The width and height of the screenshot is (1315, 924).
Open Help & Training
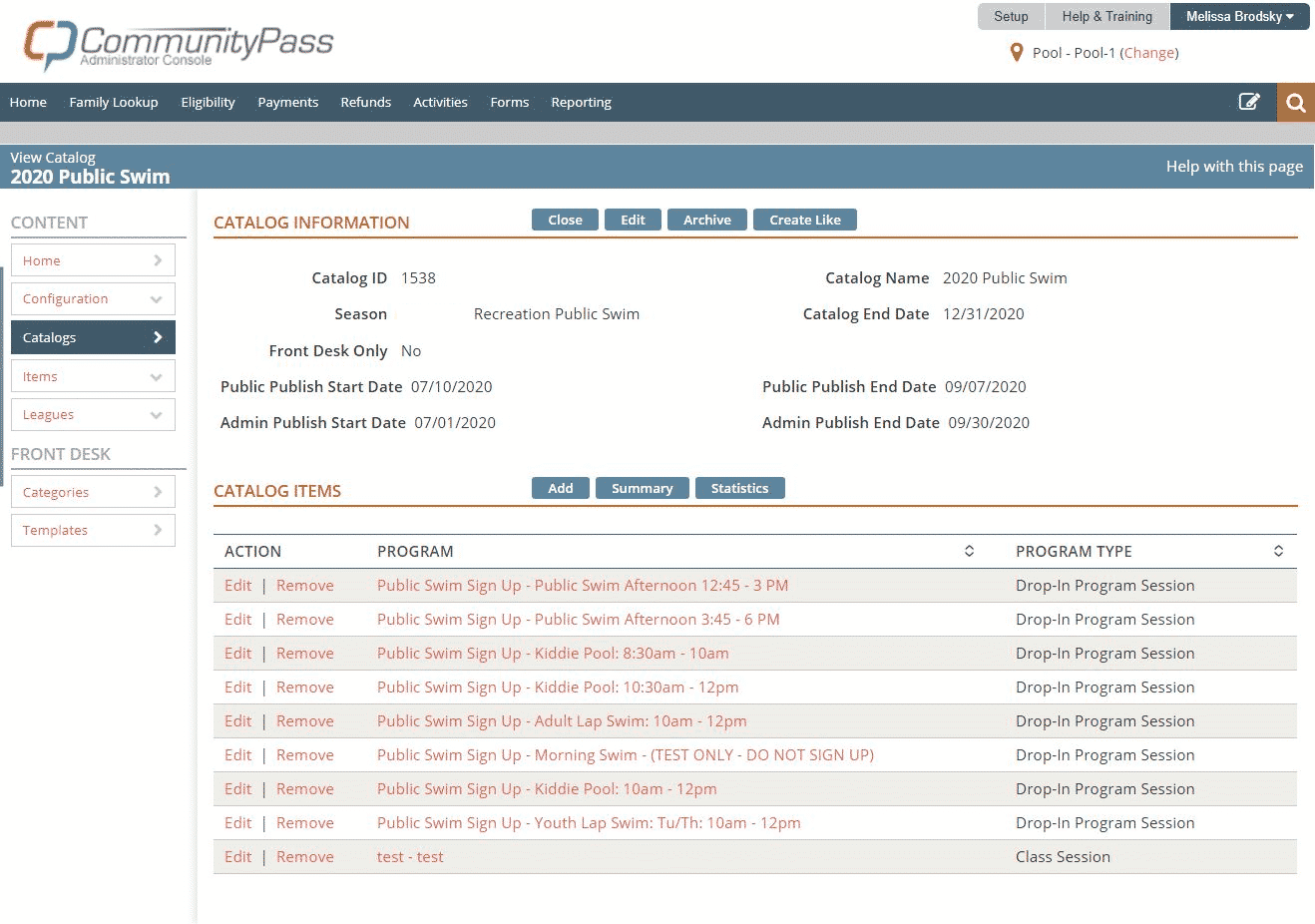click(1106, 16)
